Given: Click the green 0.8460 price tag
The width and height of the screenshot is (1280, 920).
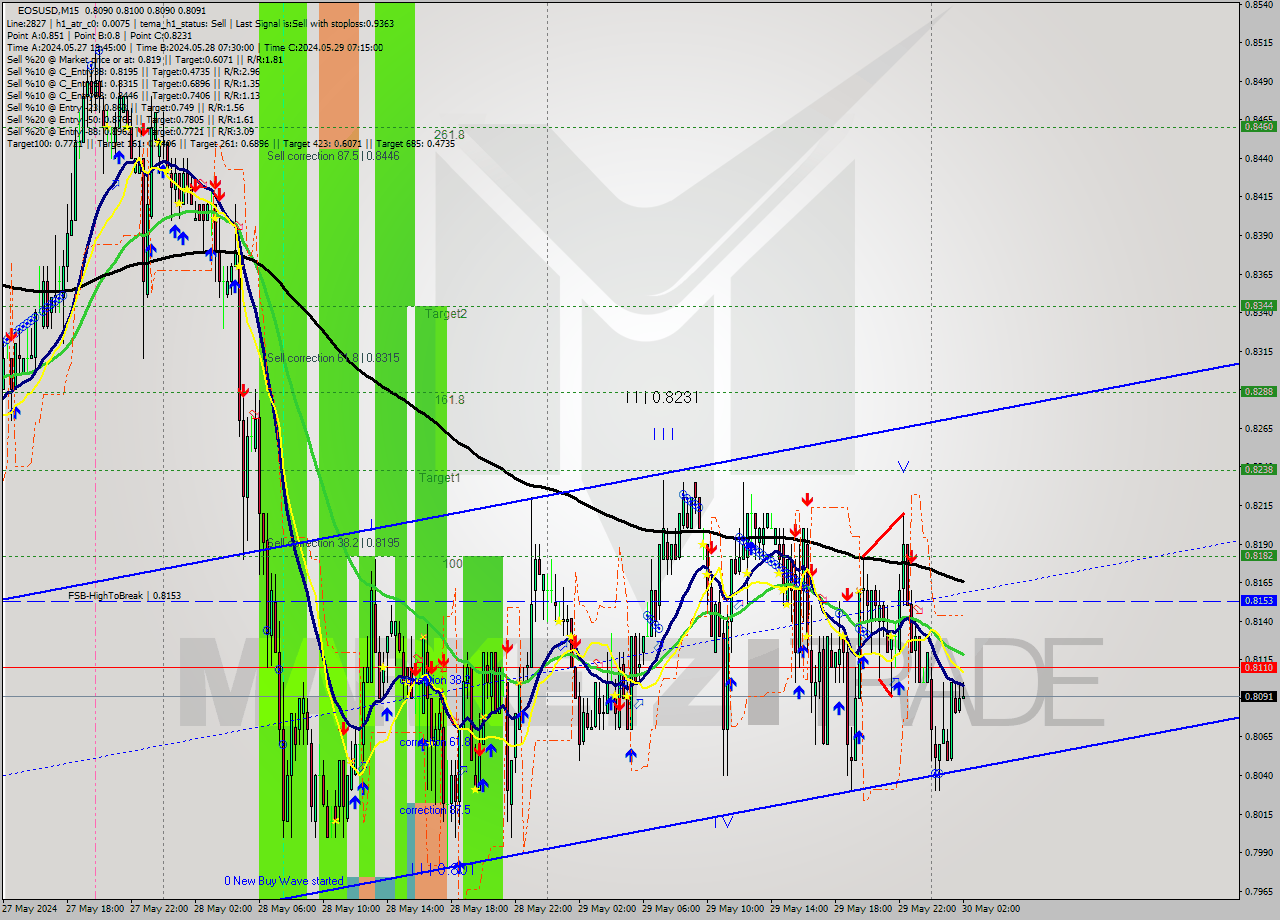Looking at the screenshot, I should (x=1258, y=127).
